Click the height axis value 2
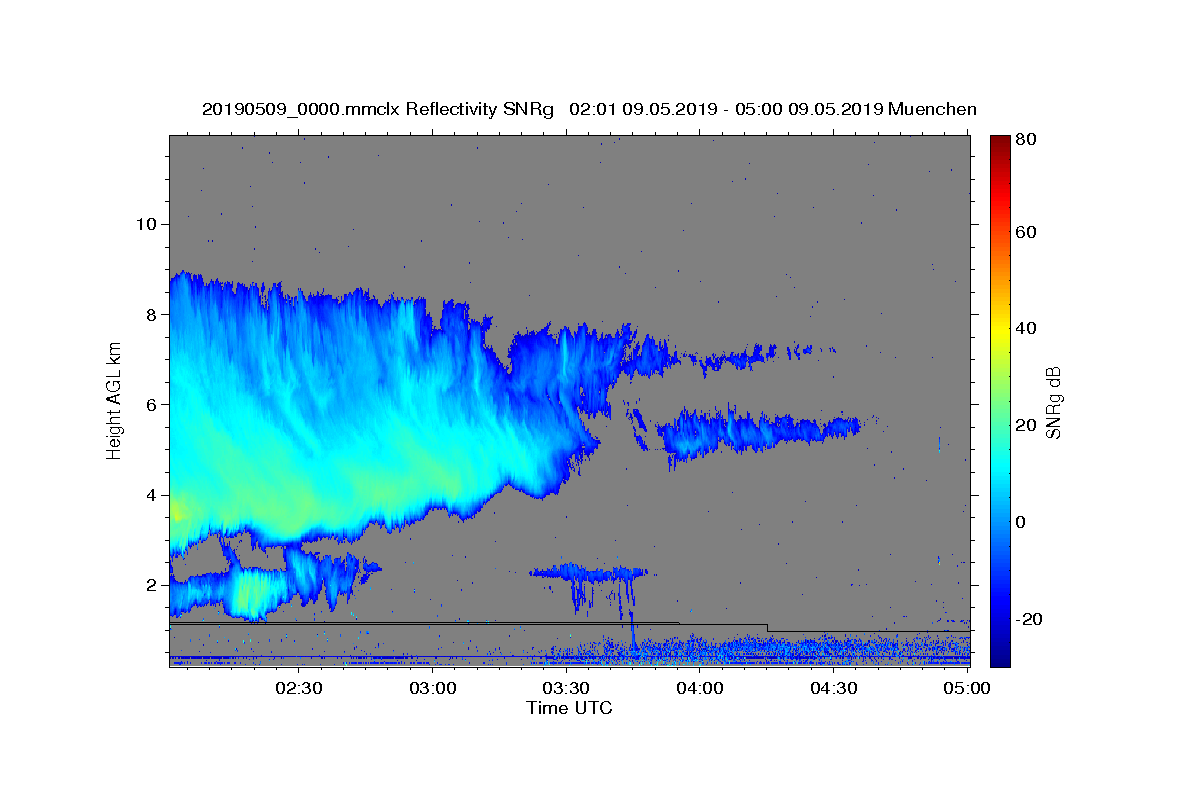 [152, 585]
